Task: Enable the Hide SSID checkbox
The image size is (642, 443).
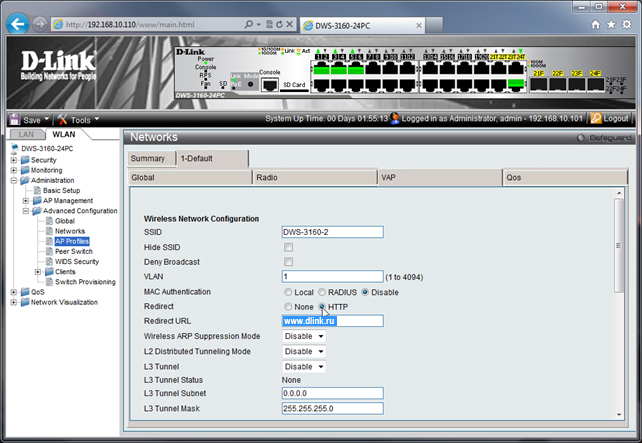Action: [x=288, y=247]
